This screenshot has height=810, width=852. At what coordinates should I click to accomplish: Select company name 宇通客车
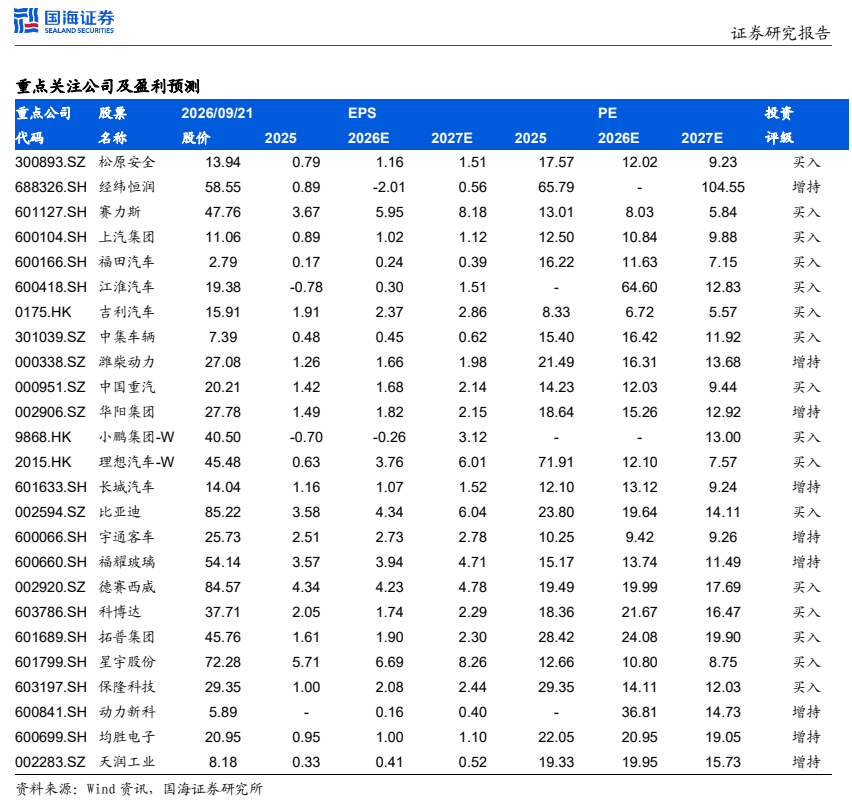[x=127, y=537]
